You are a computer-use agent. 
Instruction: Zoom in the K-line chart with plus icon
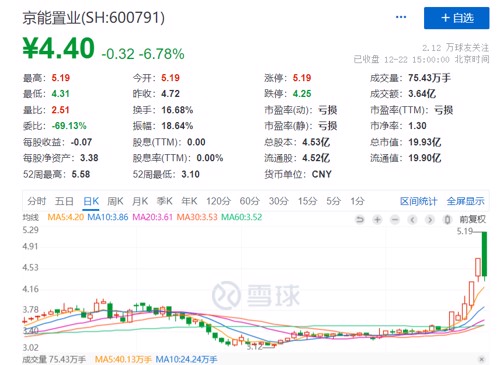coord(377,220)
